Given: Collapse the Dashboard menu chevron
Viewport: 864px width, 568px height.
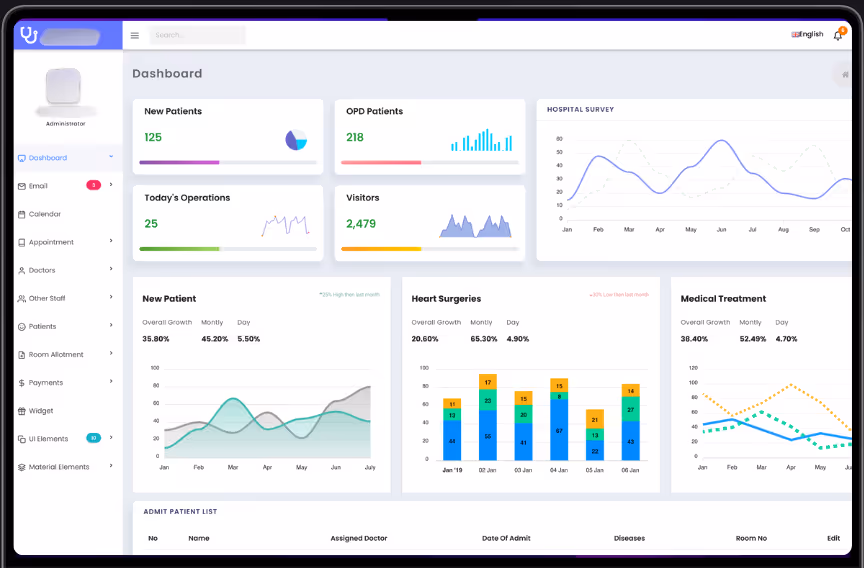Looking at the screenshot, I should click(111, 157).
